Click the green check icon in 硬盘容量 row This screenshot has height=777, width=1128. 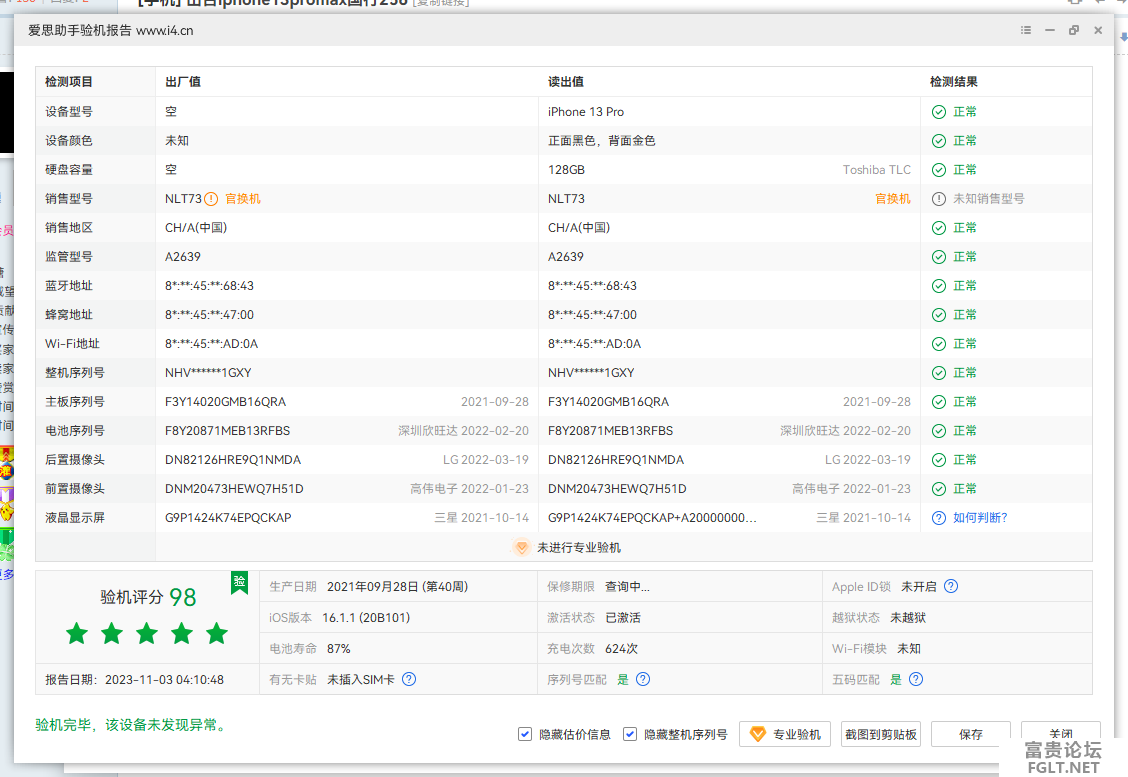click(939, 170)
